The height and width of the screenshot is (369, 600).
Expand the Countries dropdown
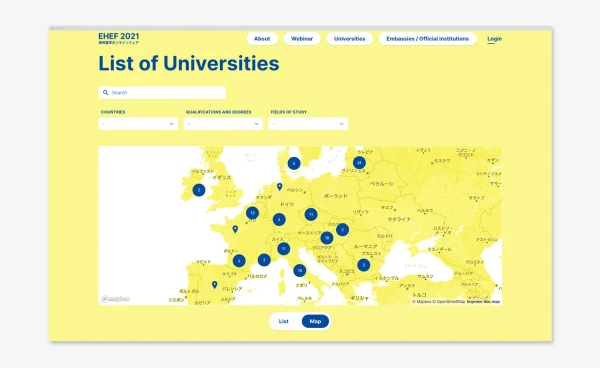[138, 124]
